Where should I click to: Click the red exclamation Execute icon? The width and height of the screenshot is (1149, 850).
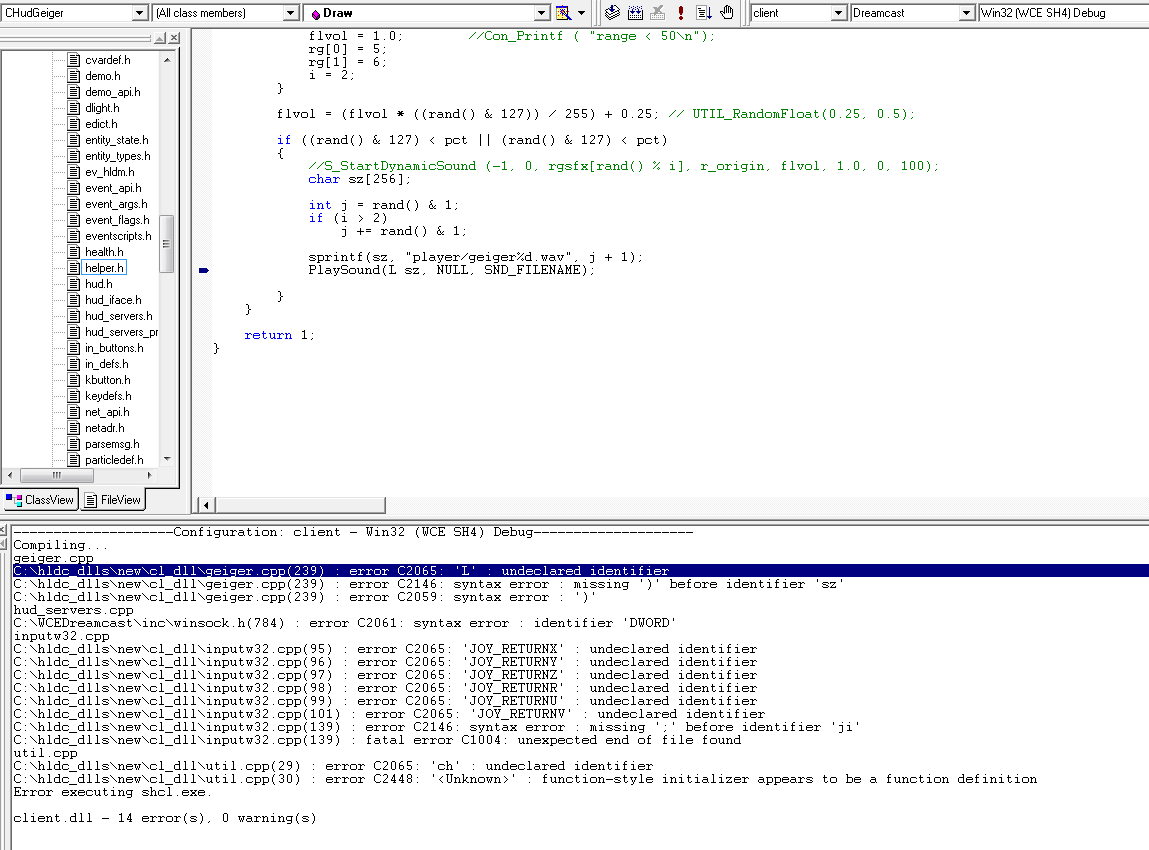click(681, 12)
